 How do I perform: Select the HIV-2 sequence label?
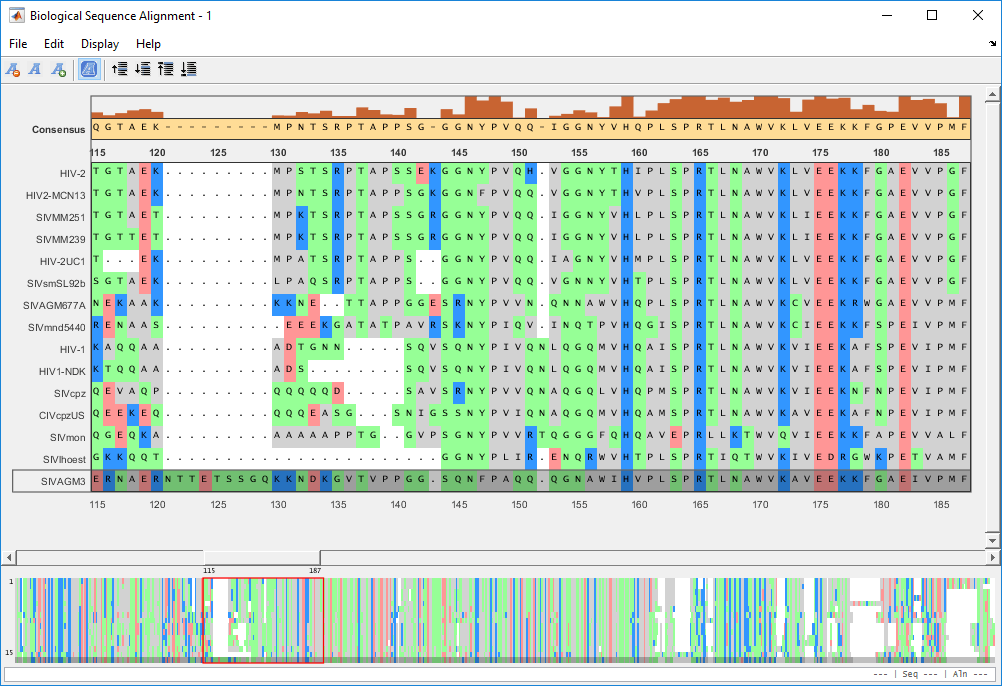tap(72, 173)
